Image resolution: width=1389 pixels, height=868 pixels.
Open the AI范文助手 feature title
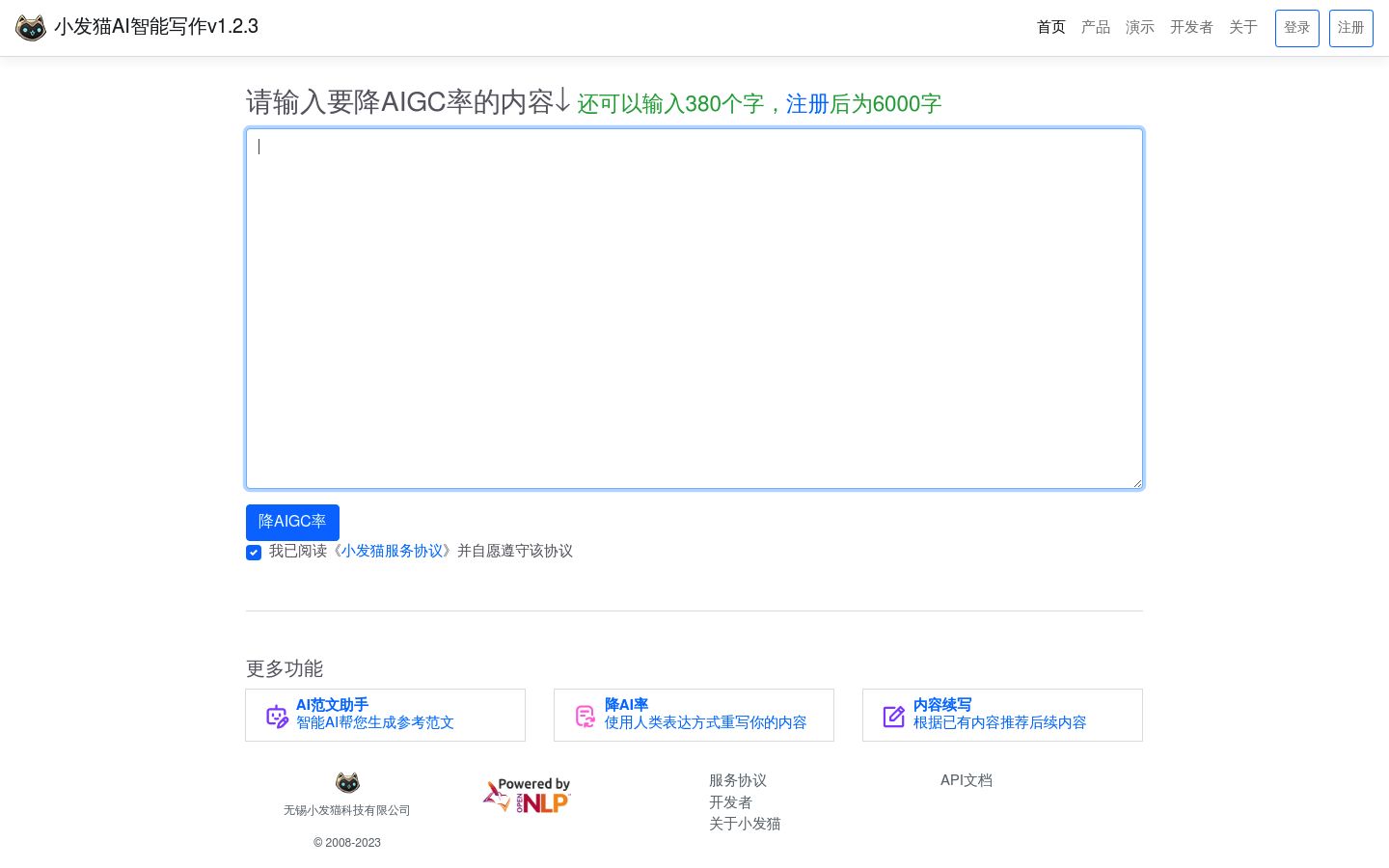point(332,705)
